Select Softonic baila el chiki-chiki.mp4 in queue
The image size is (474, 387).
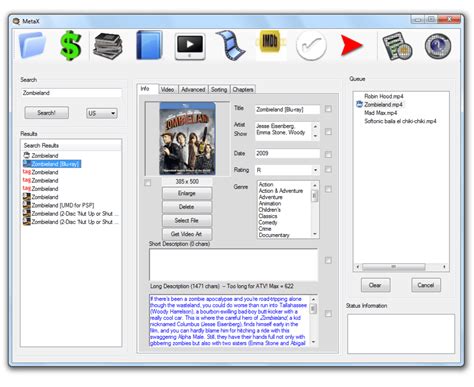400,121
